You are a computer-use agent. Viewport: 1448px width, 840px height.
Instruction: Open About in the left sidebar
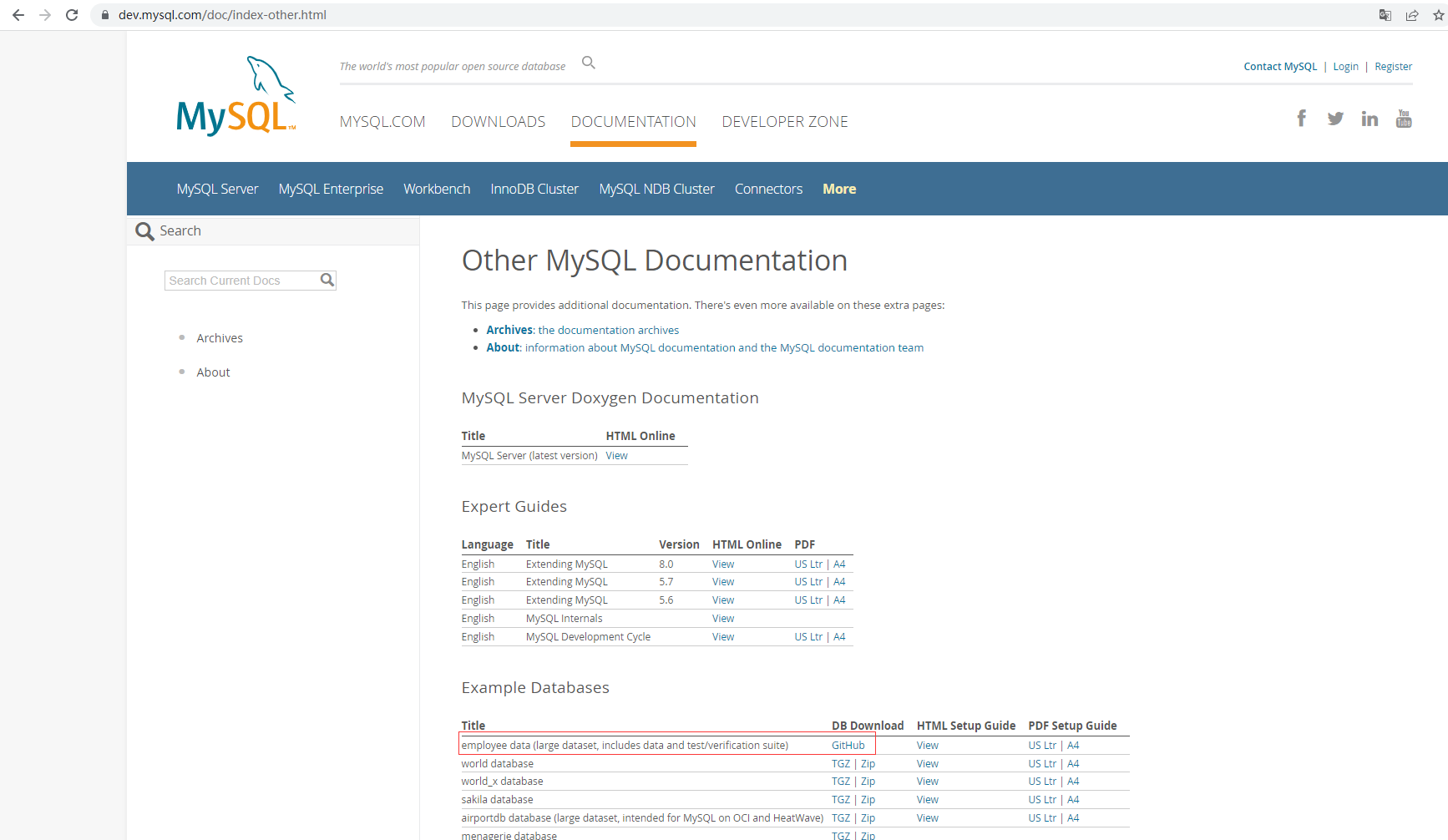click(x=213, y=372)
